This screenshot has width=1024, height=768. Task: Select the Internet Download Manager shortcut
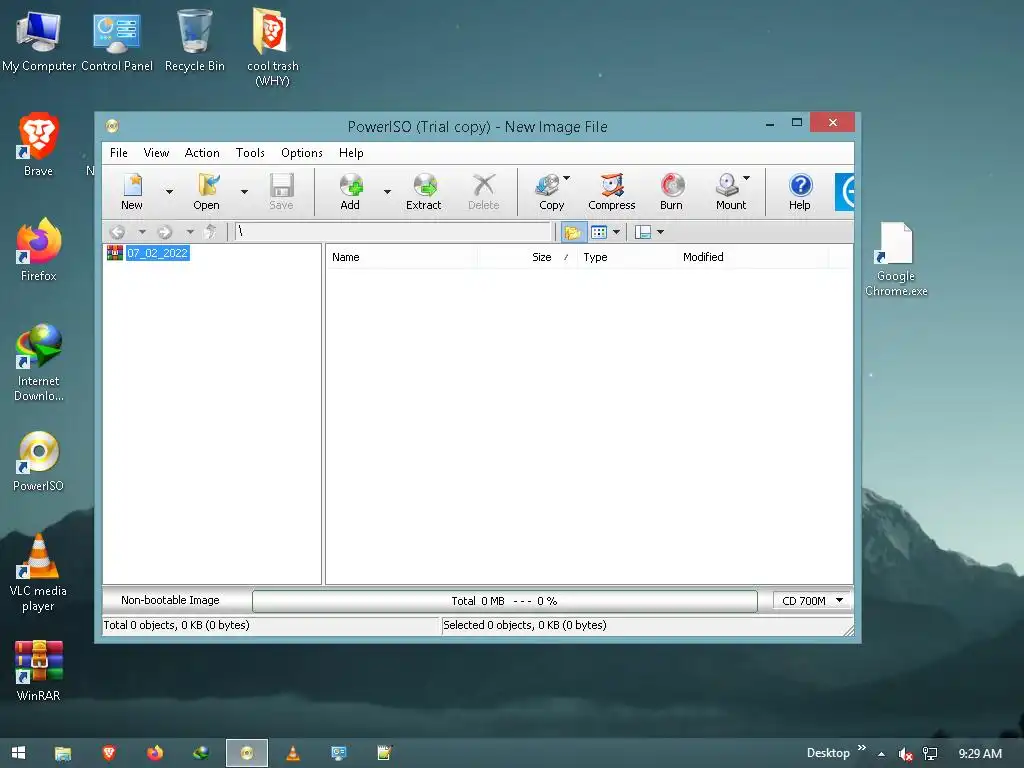pos(39,362)
